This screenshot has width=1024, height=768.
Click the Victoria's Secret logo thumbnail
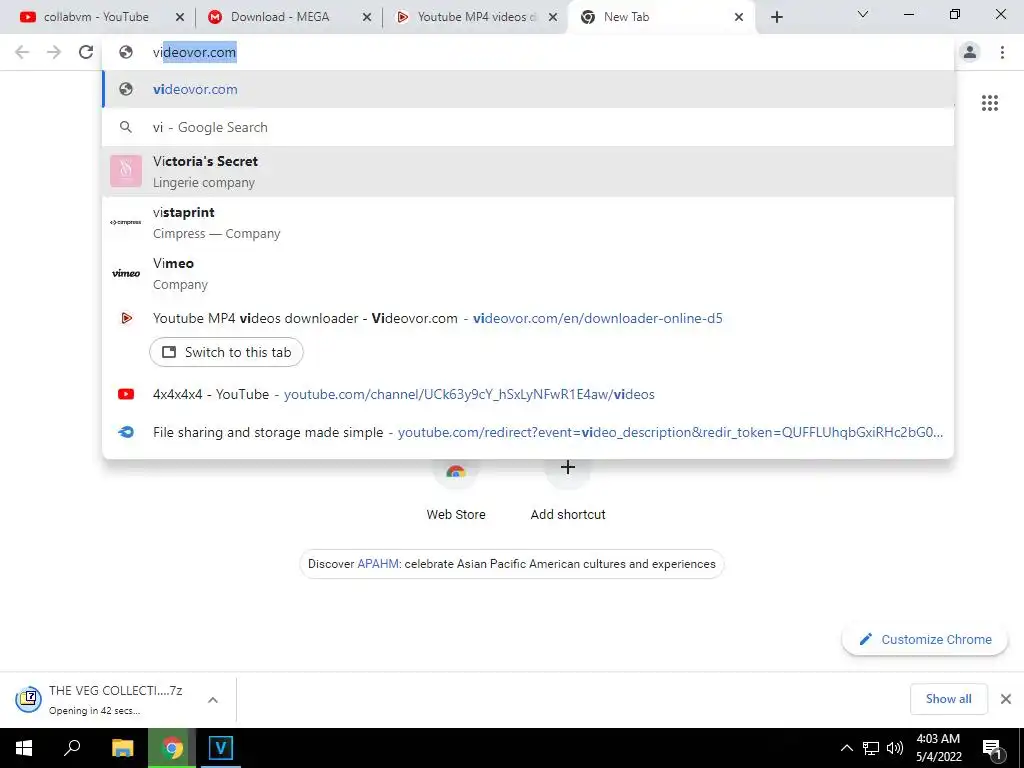tap(125, 171)
